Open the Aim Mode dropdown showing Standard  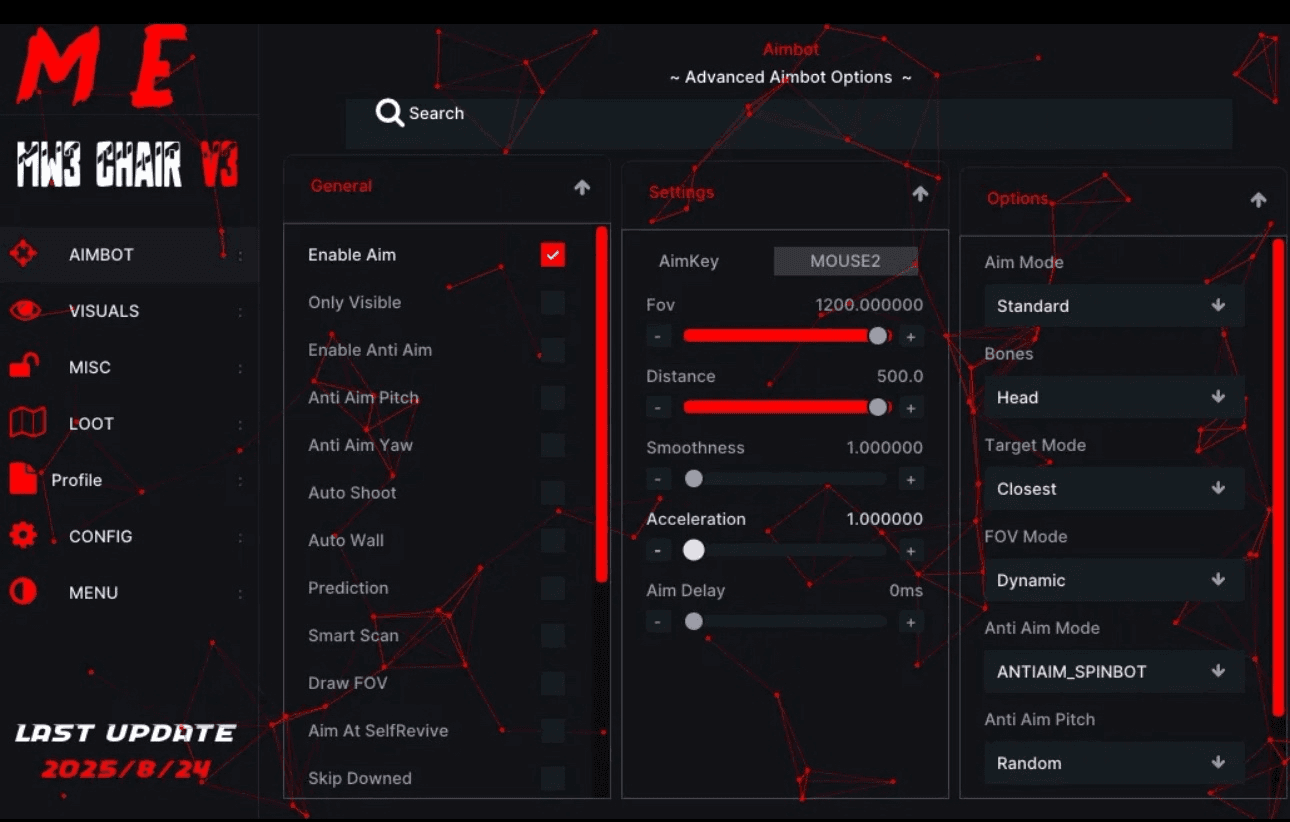(x=1114, y=306)
